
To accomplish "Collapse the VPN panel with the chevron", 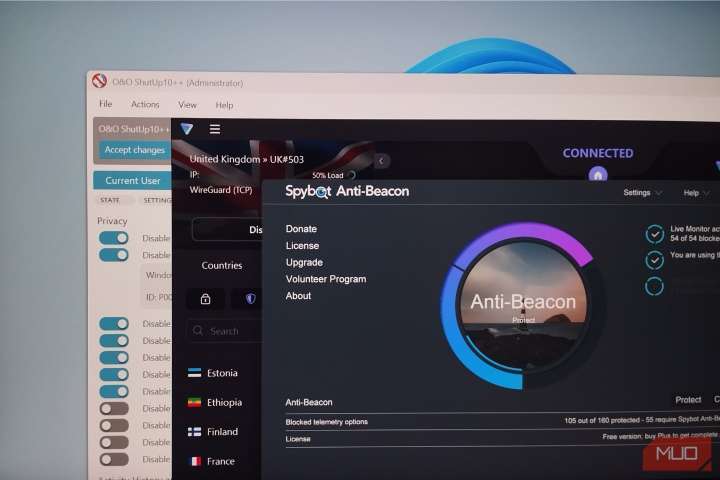I will pyautogui.click(x=381, y=161).
